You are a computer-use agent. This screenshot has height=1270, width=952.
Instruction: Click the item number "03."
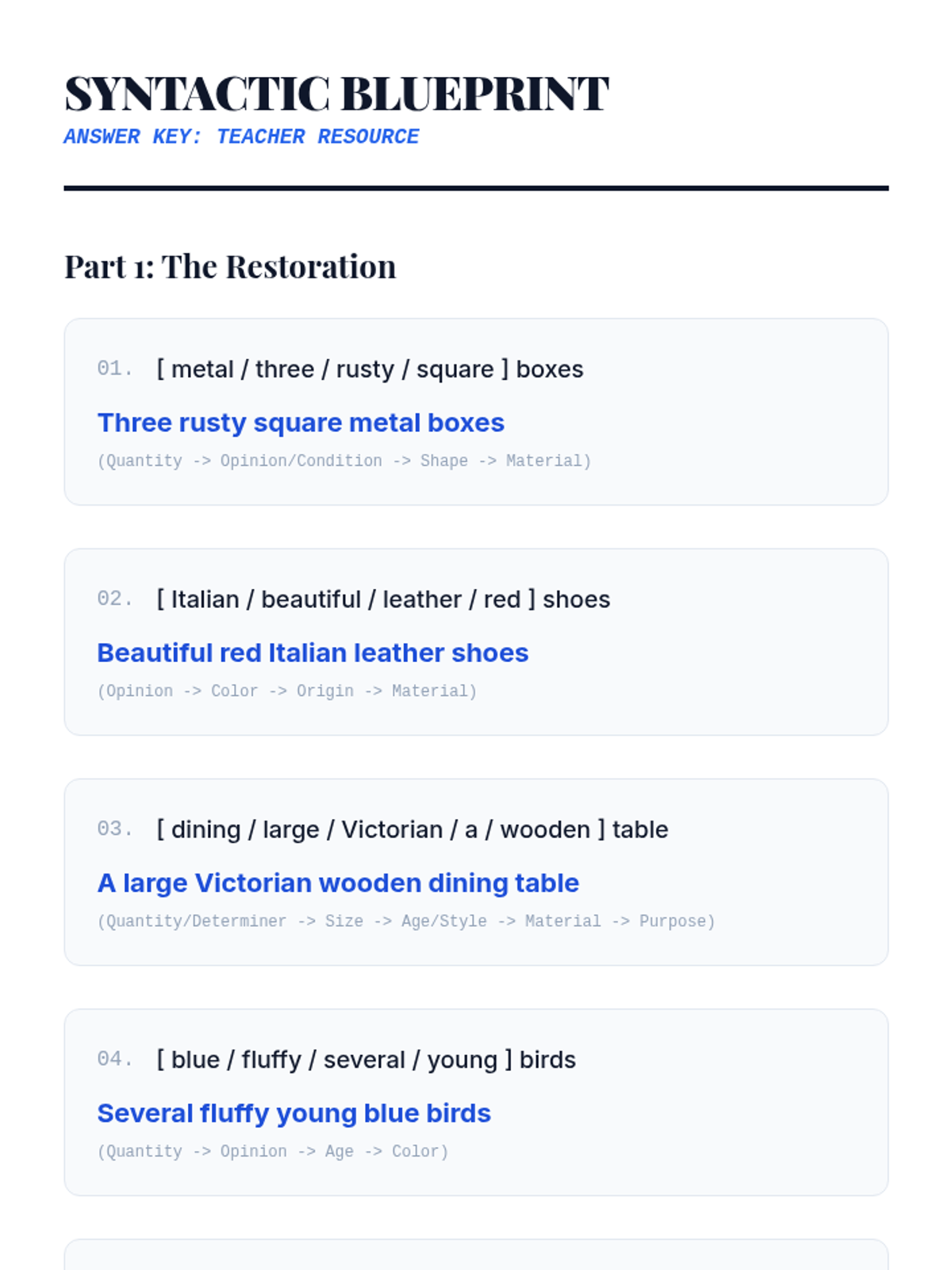pos(115,829)
